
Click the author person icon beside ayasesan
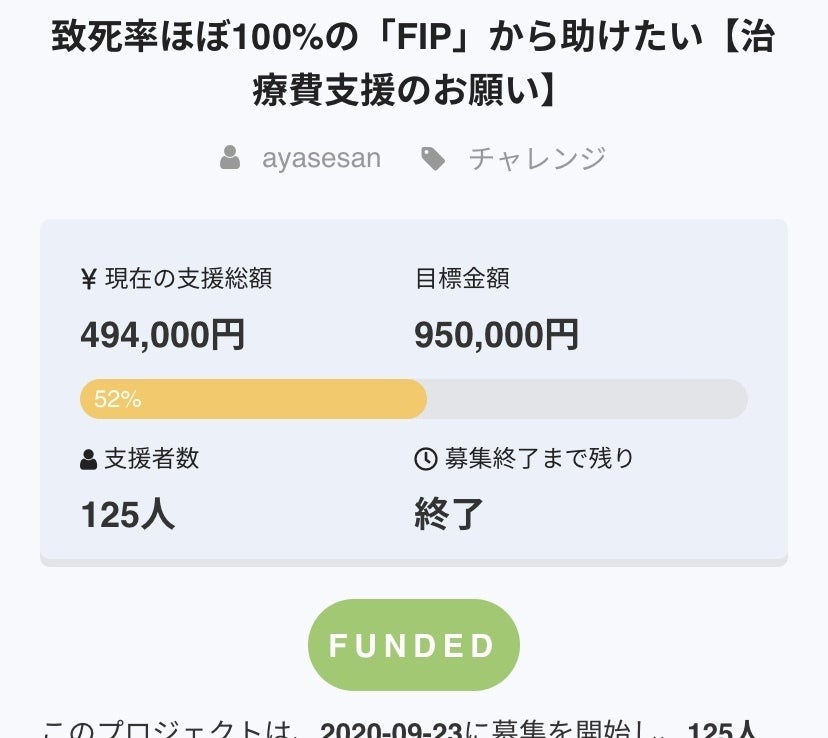[x=230, y=158]
